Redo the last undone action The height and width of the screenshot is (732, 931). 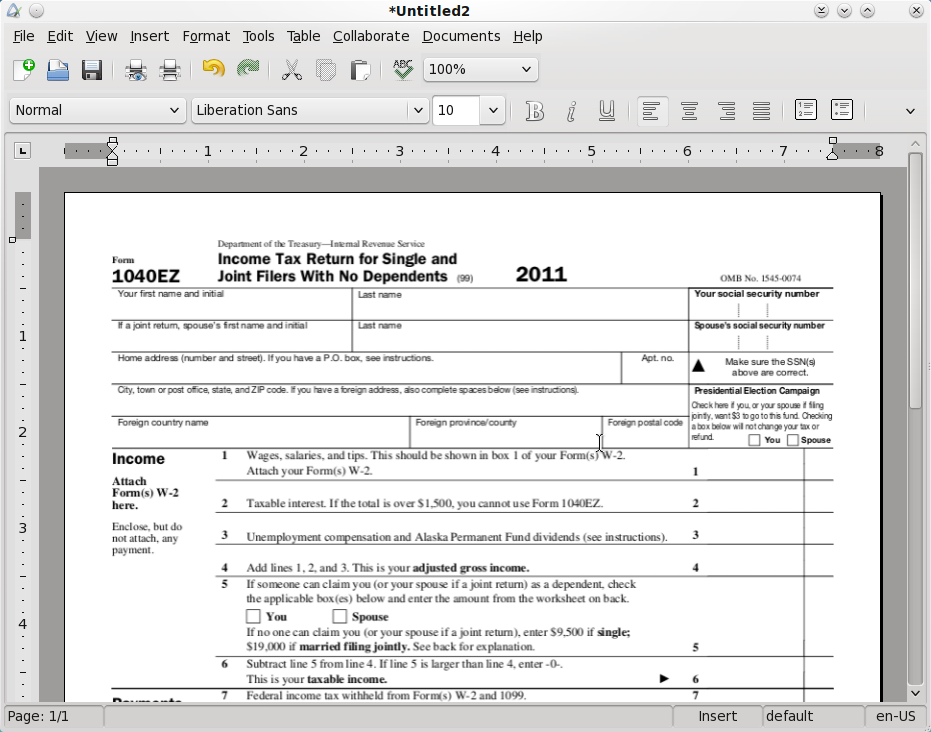click(x=248, y=69)
